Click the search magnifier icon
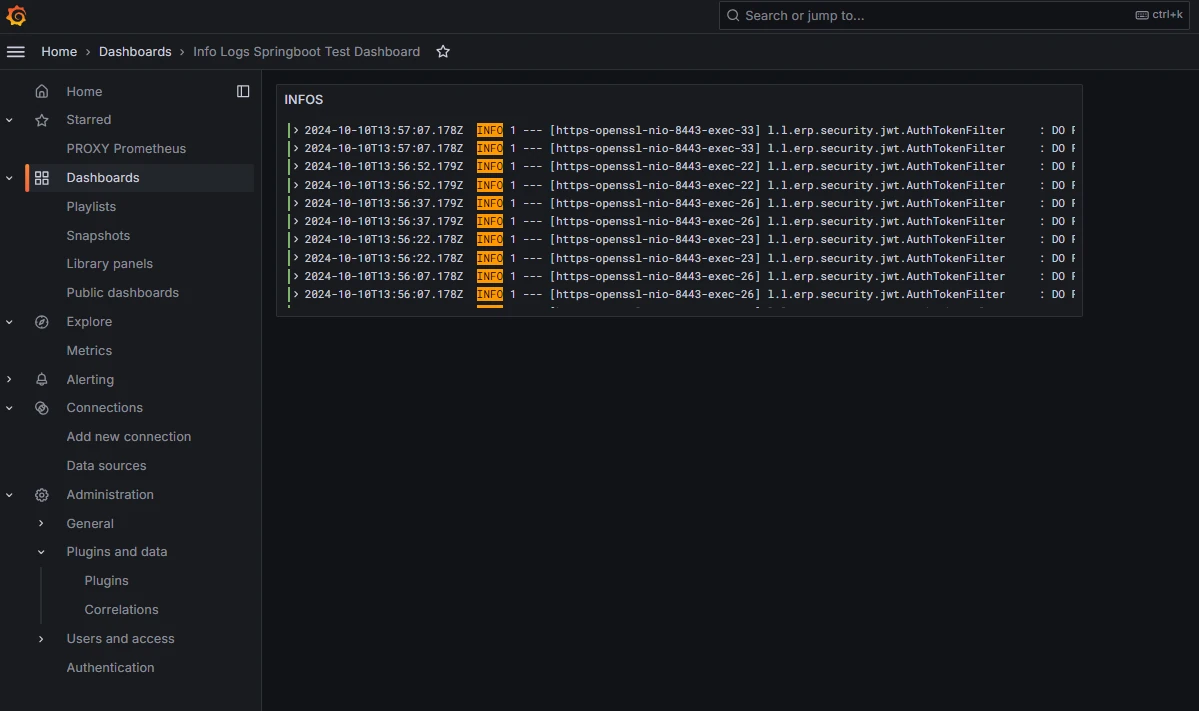 pyautogui.click(x=733, y=15)
